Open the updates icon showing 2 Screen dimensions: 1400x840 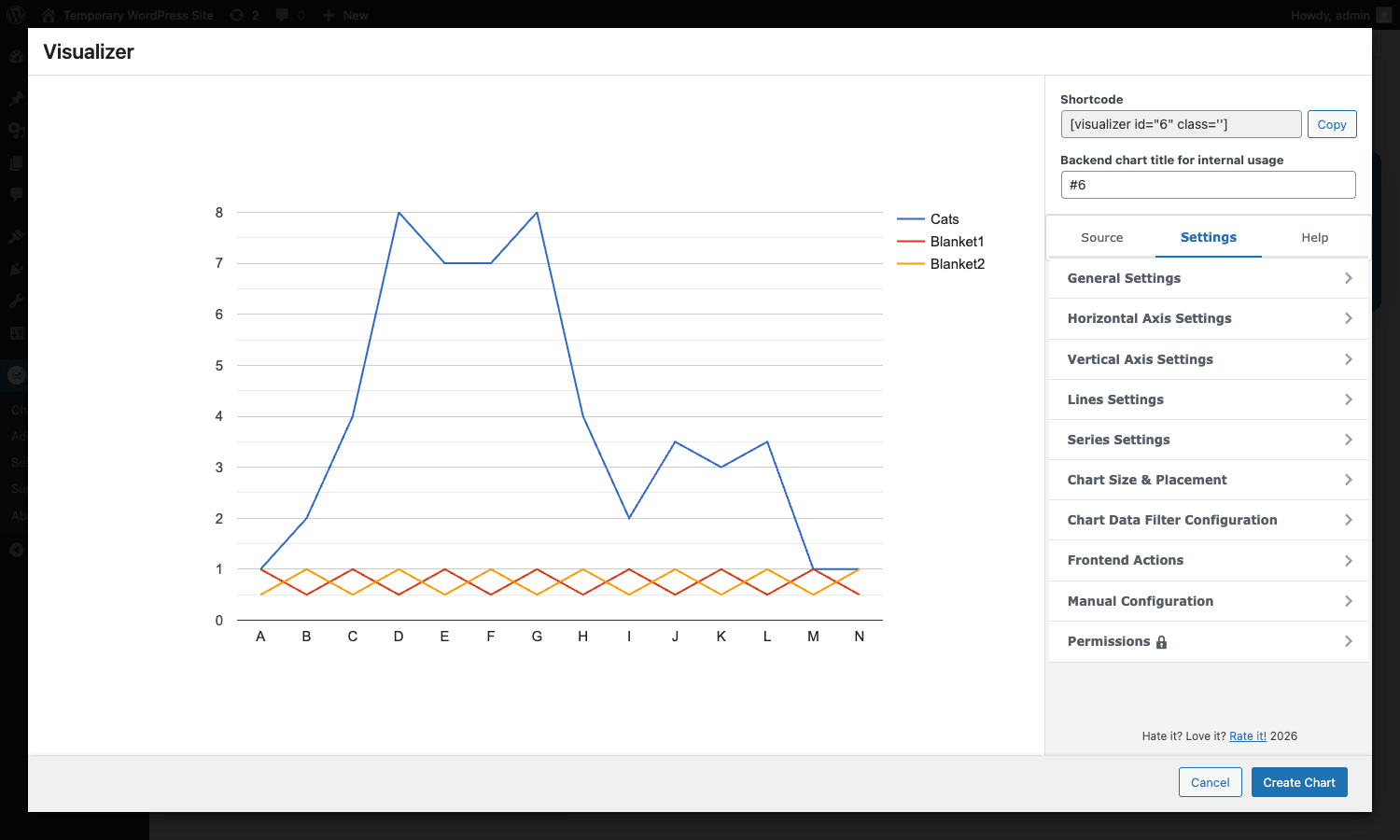coord(244,15)
